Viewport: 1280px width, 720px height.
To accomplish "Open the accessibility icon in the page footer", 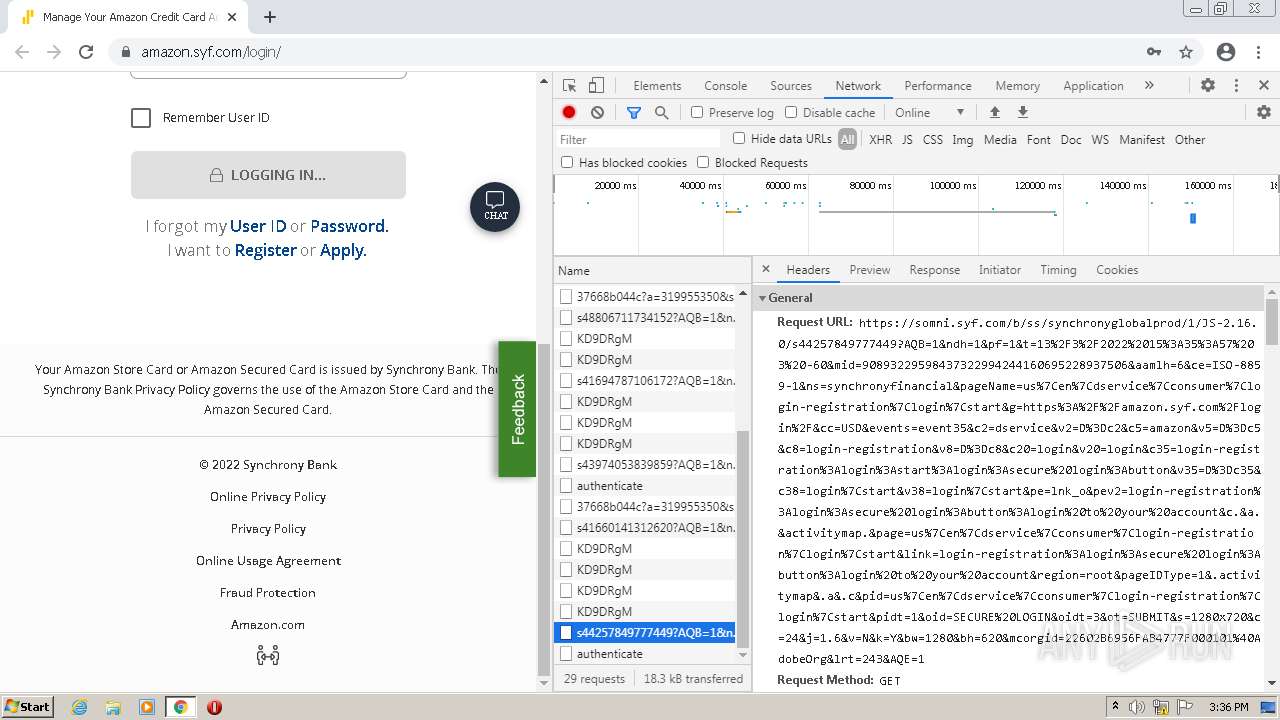I will click(268, 656).
